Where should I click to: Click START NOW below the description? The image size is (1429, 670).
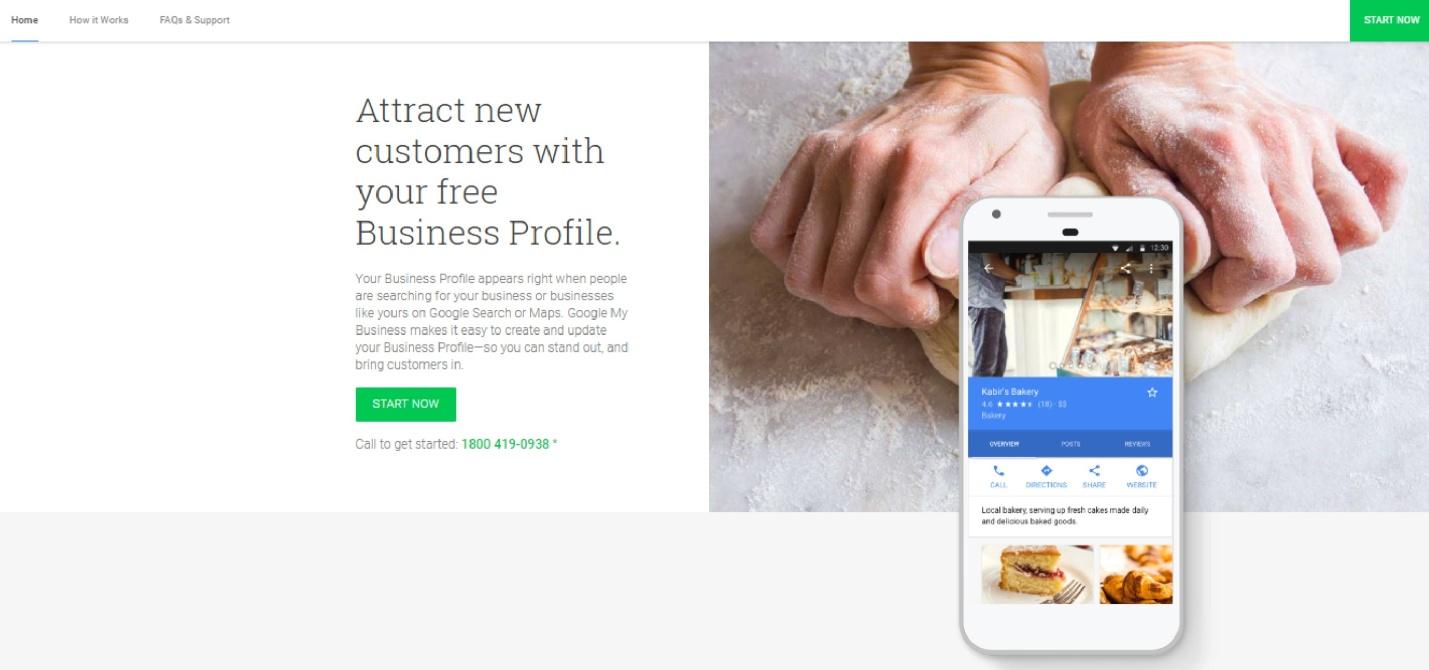[x=405, y=404]
